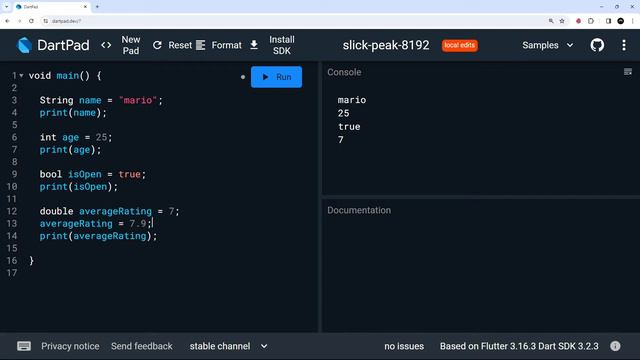
Task: Click the Reset button label
Action: [x=180, y=45]
